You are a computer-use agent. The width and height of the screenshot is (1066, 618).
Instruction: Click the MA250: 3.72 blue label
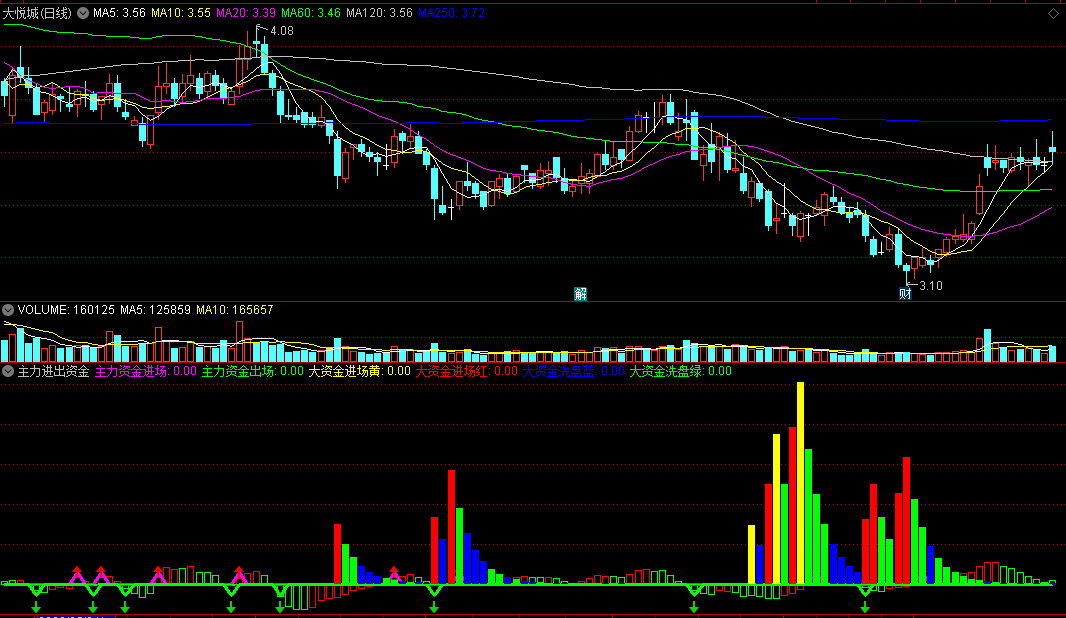(451, 13)
